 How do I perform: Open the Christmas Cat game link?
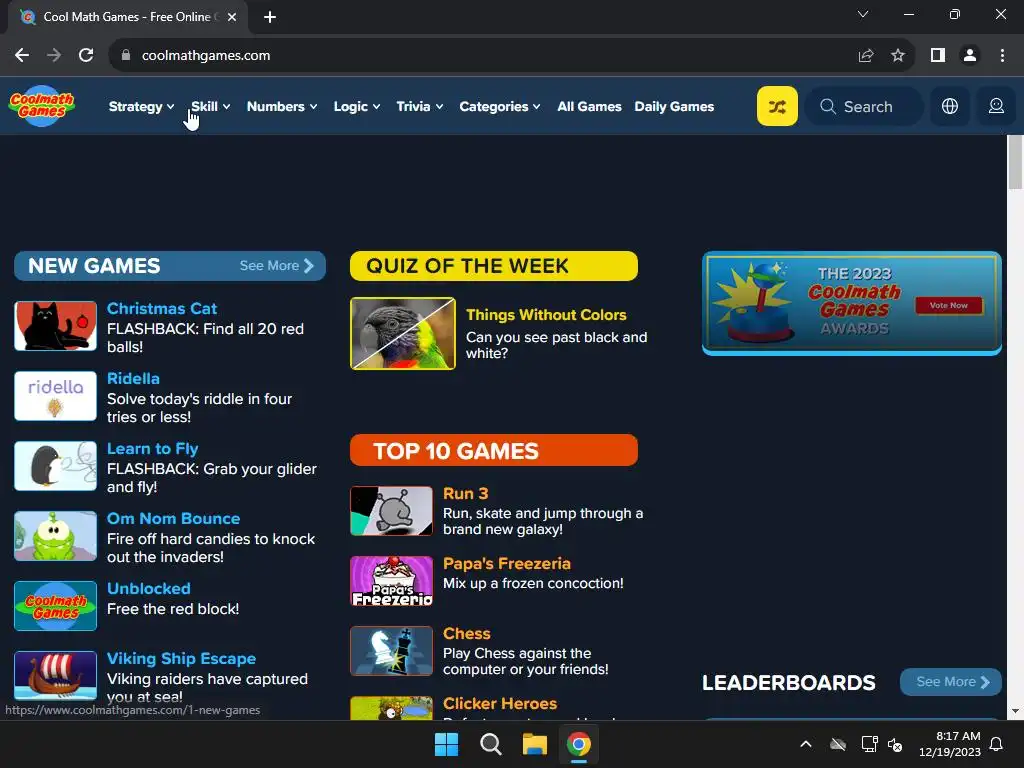point(162,308)
